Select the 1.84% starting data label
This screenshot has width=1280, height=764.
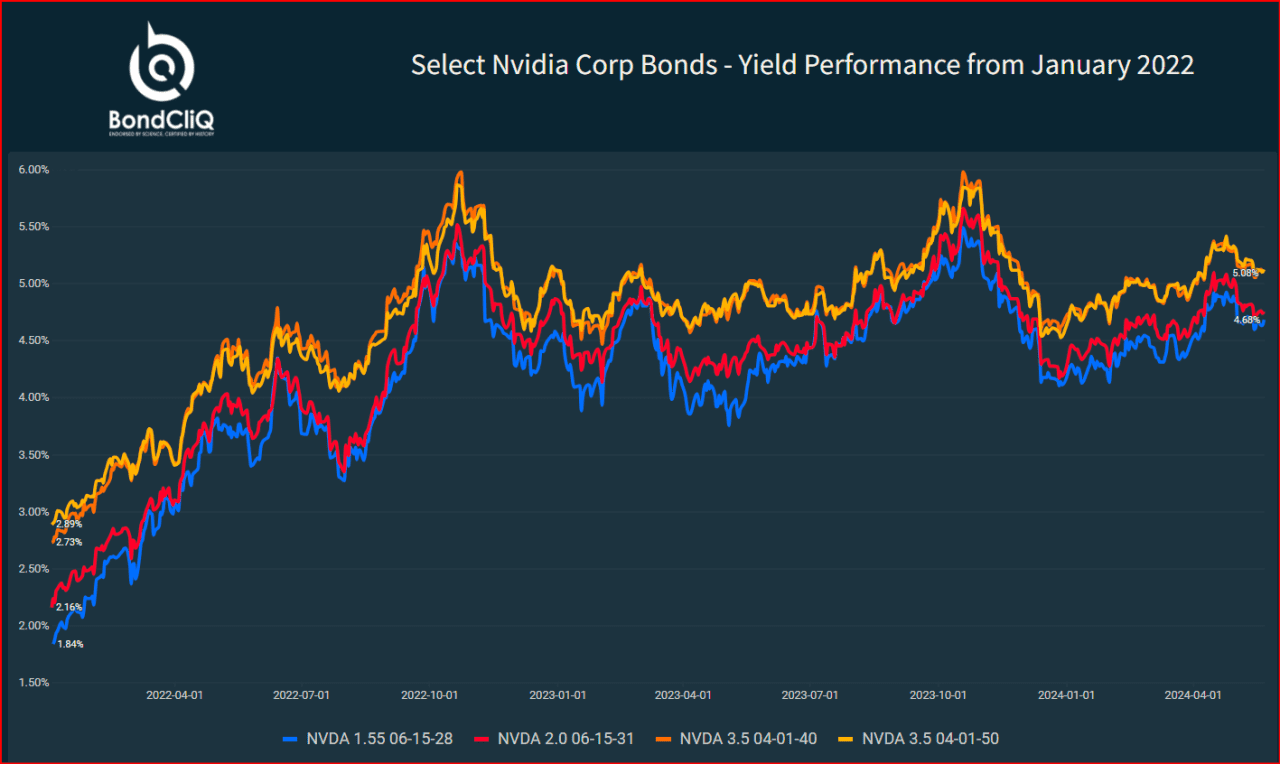click(70, 644)
